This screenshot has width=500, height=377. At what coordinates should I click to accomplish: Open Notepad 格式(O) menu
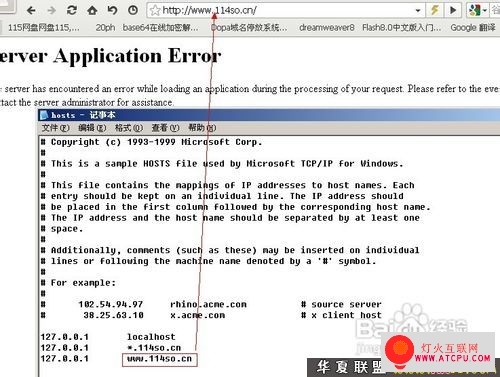point(129,128)
